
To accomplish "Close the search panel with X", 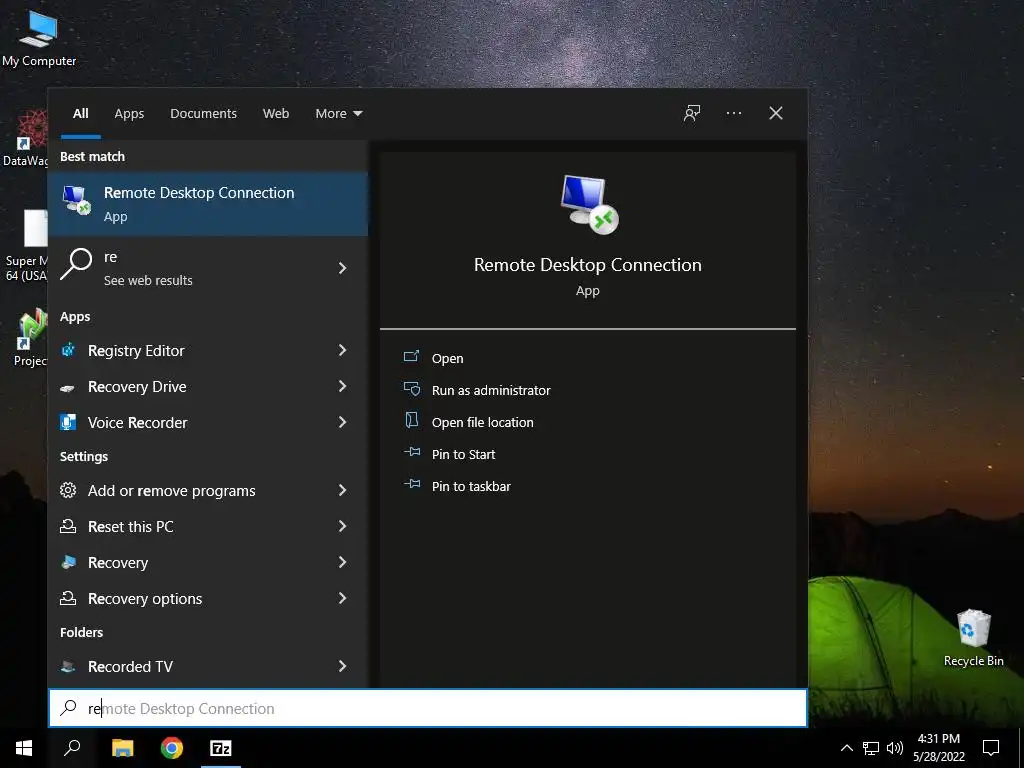I will click(x=776, y=114).
